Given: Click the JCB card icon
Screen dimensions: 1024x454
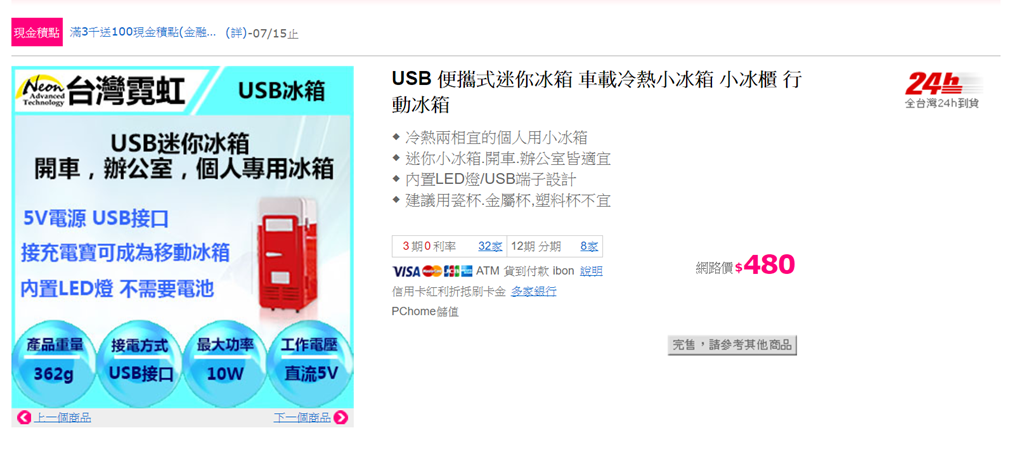Looking at the screenshot, I should click(452, 271).
